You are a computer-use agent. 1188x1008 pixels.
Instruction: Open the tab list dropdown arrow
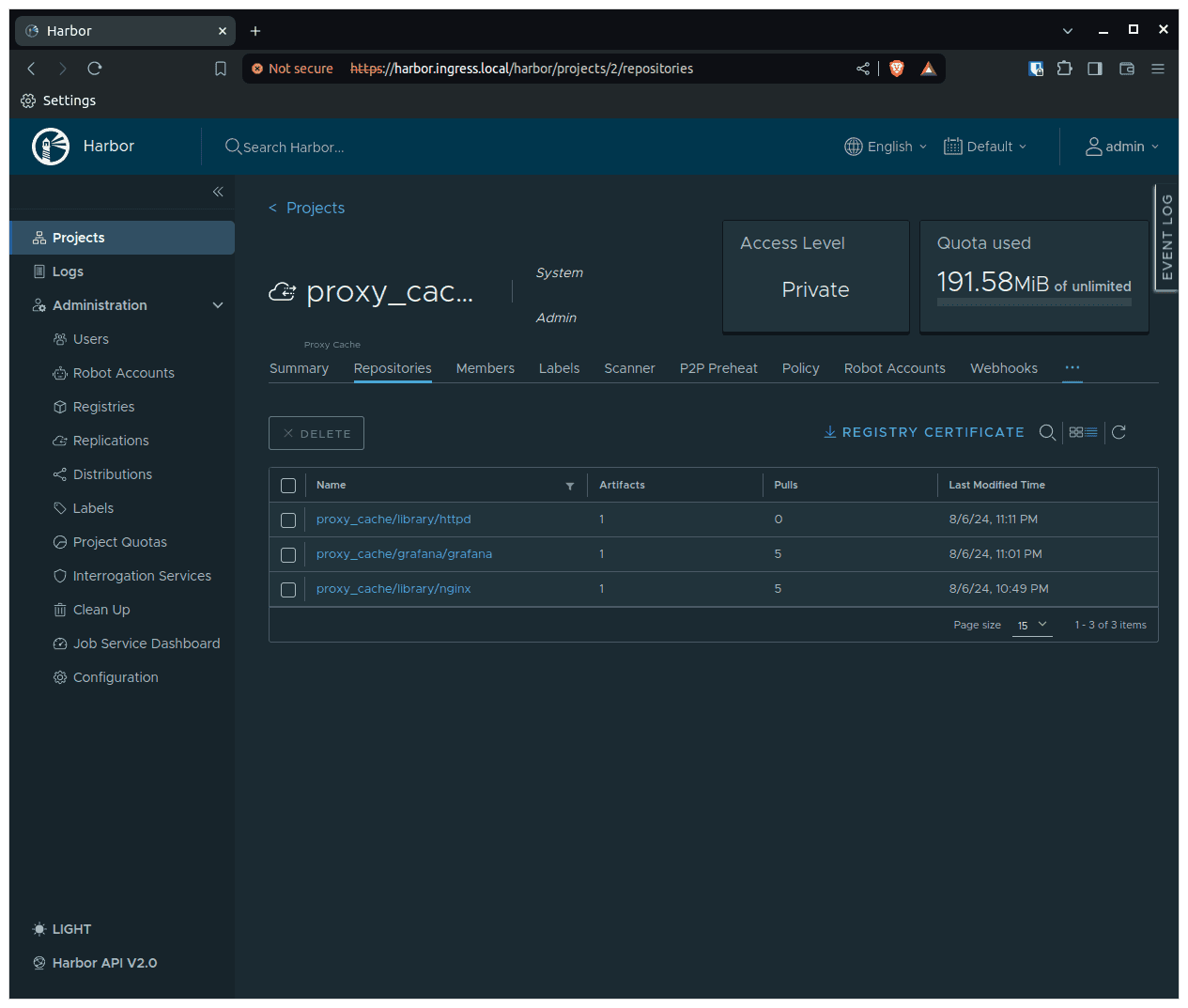tap(1068, 31)
